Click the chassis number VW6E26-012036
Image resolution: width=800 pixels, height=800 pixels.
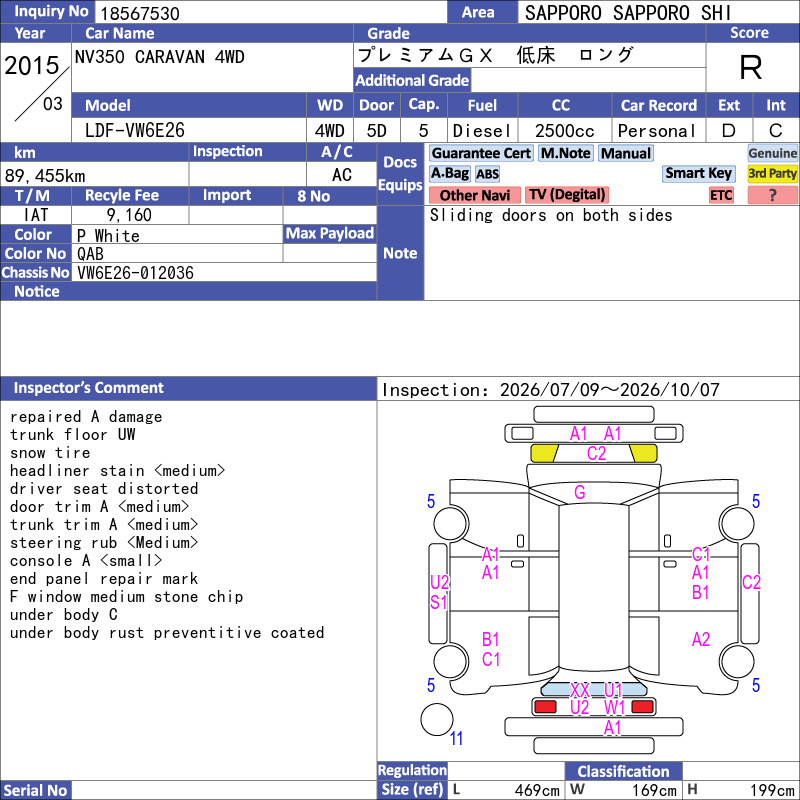pyautogui.click(x=135, y=273)
